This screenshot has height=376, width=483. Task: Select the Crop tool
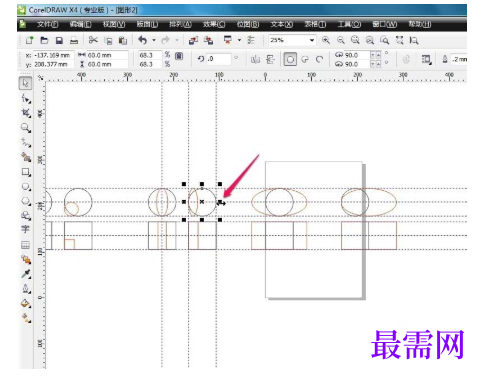click(x=26, y=113)
